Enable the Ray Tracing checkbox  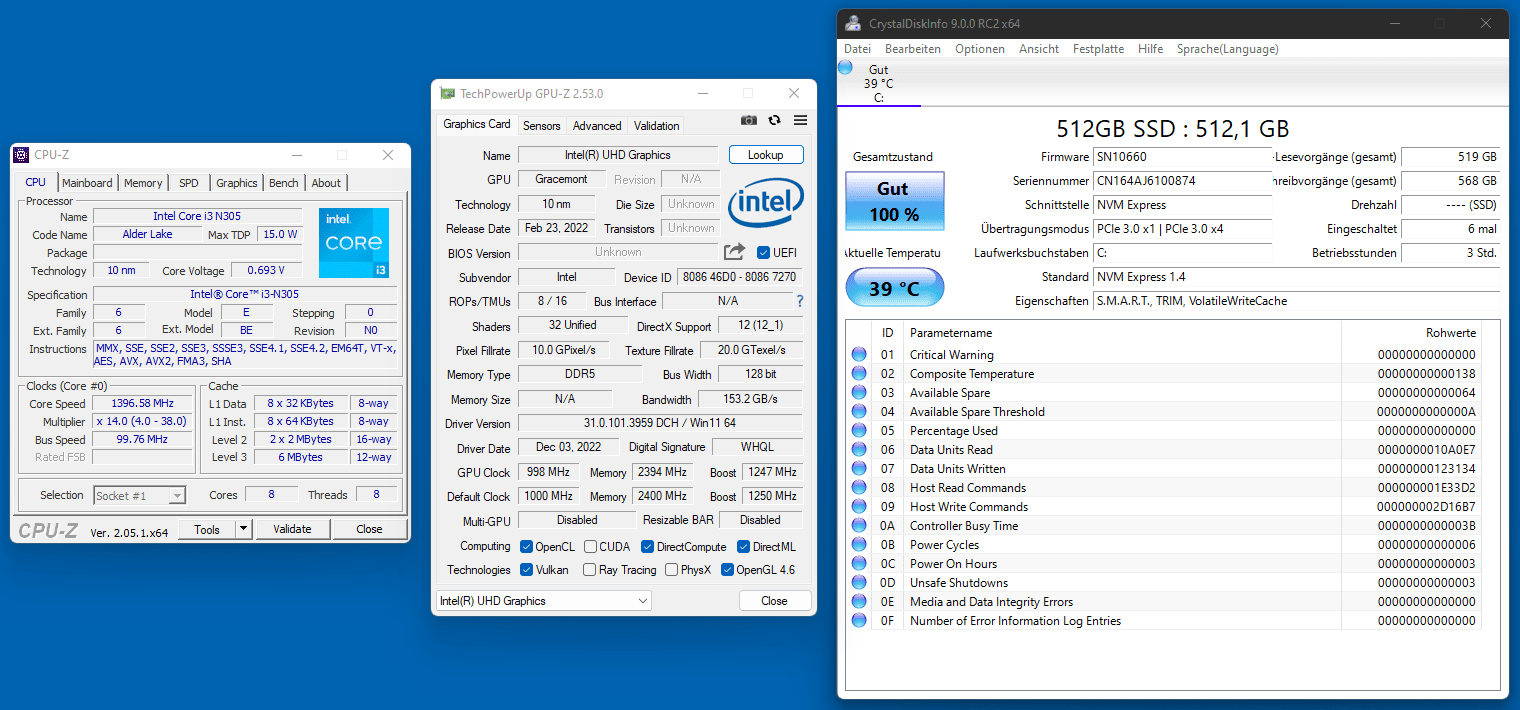click(590, 570)
